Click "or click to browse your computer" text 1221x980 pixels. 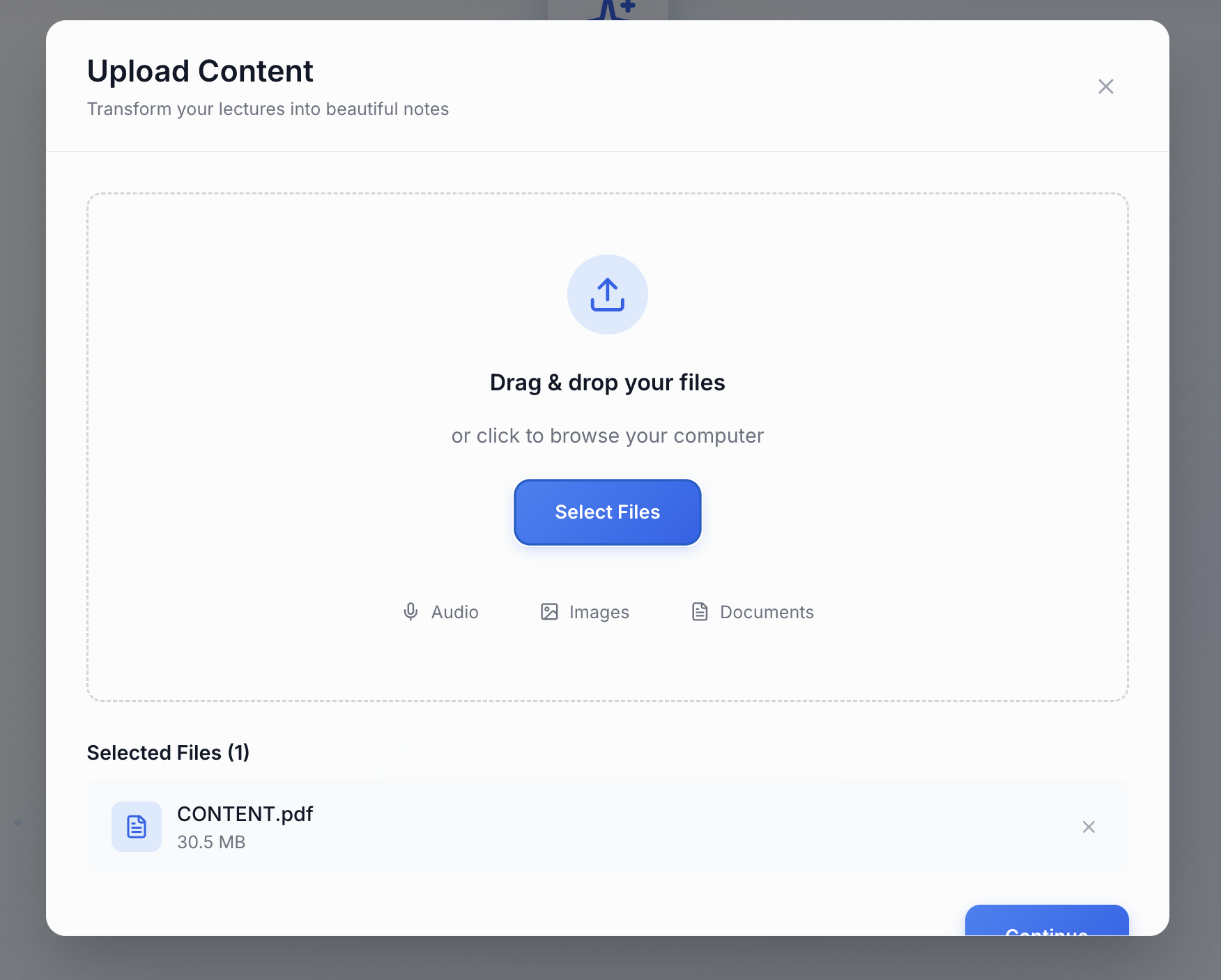[607, 436]
